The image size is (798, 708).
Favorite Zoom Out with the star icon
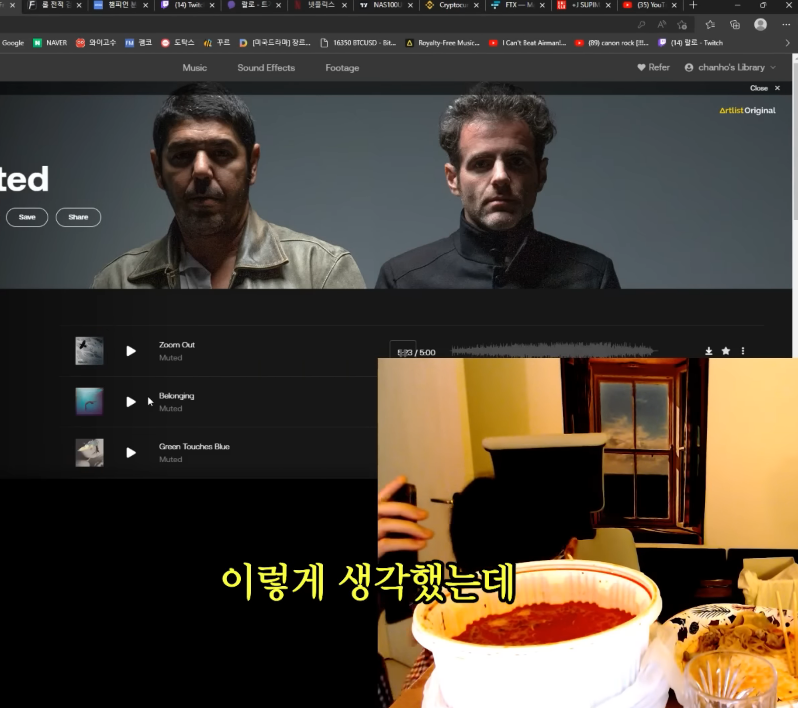pyautogui.click(x=726, y=351)
